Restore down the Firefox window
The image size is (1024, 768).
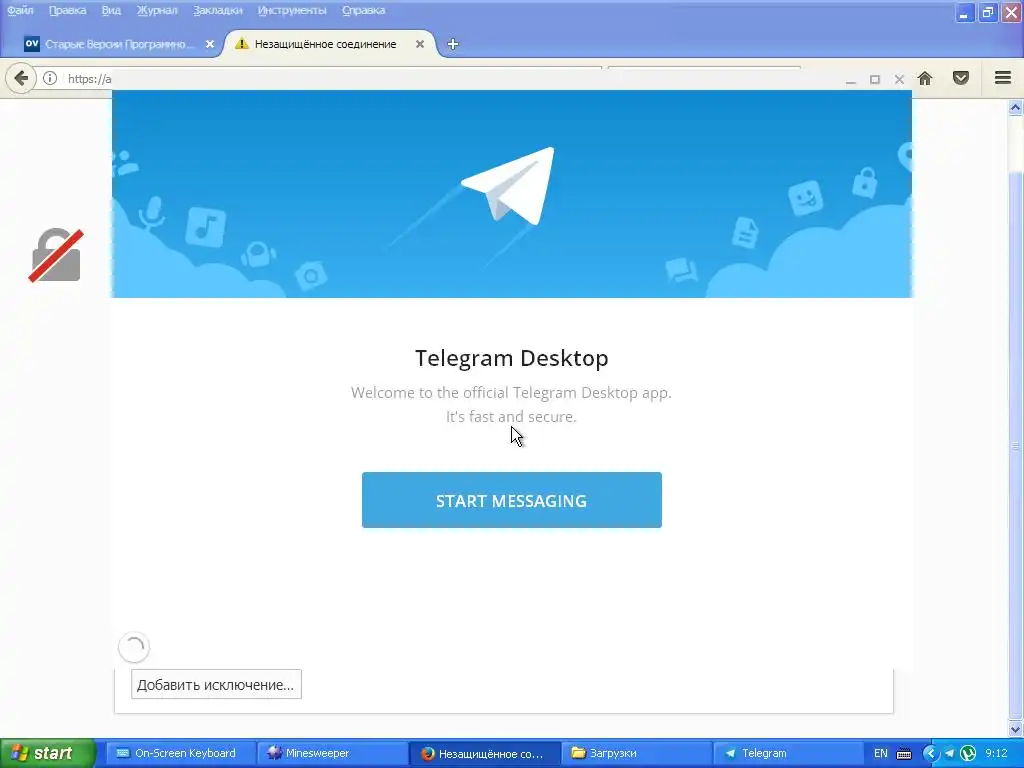[x=987, y=12]
